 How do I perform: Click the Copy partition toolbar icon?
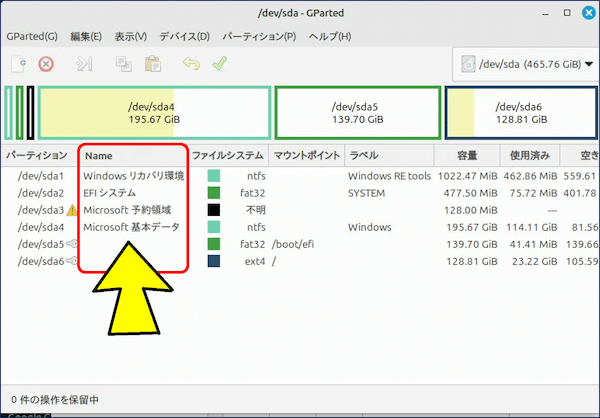pos(124,64)
